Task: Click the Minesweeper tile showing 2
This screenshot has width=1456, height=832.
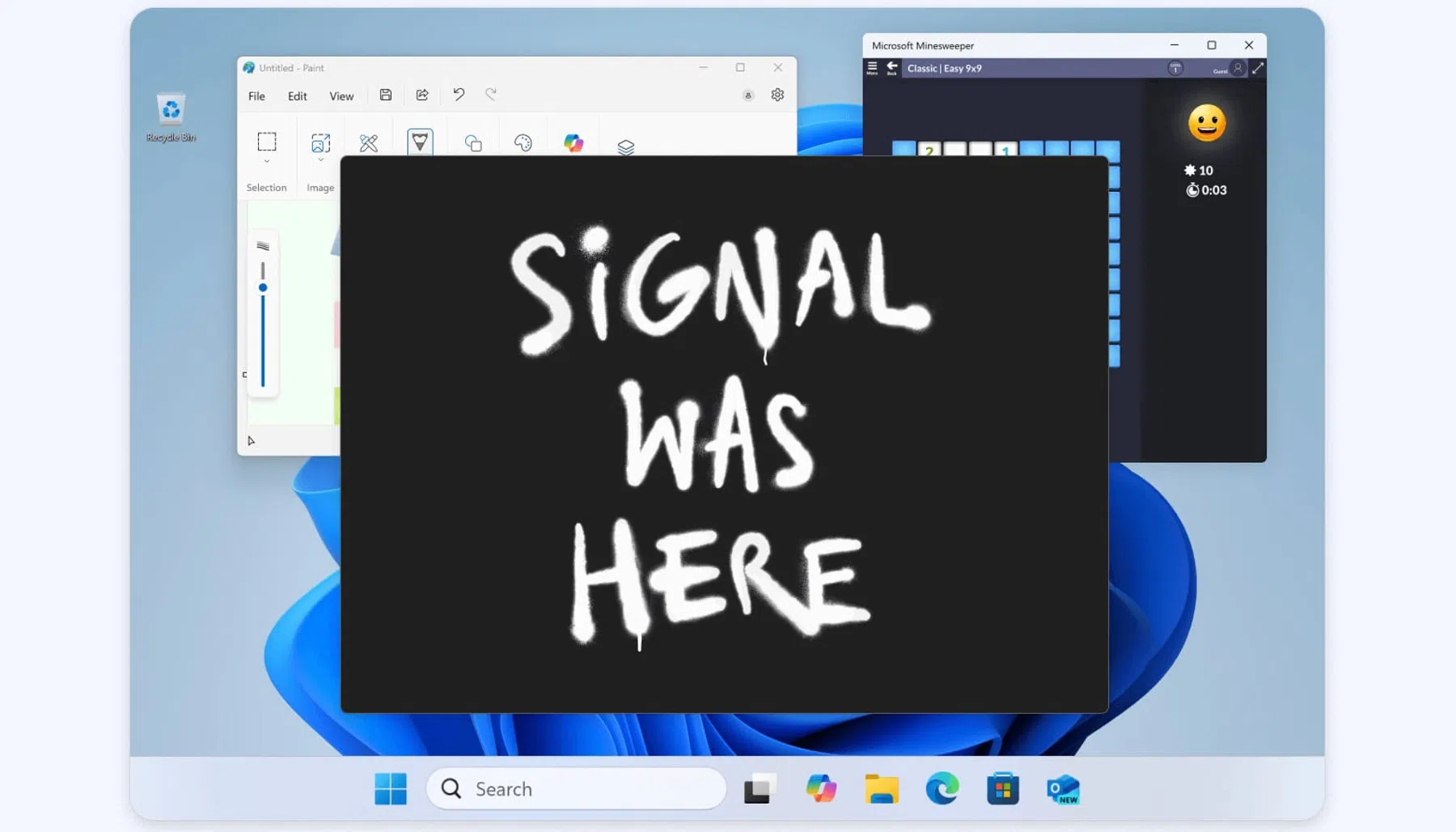Action: point(929,149)
